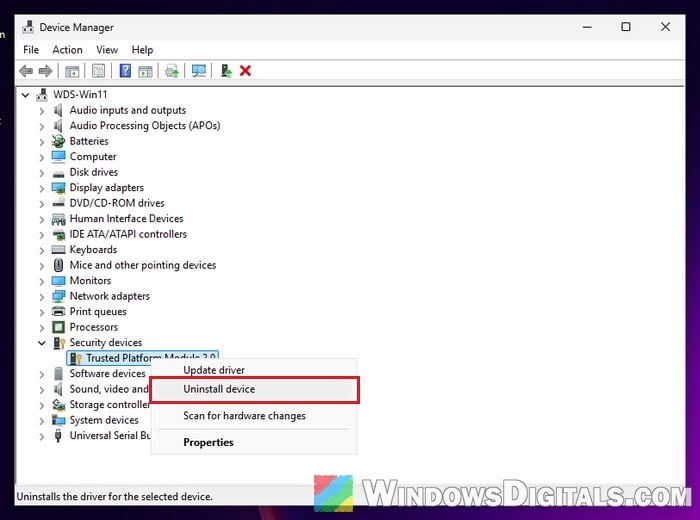The width and height of the screenshot is (700, 520).
Task: Expand the Monitors category
Action: tap(42, 281)
